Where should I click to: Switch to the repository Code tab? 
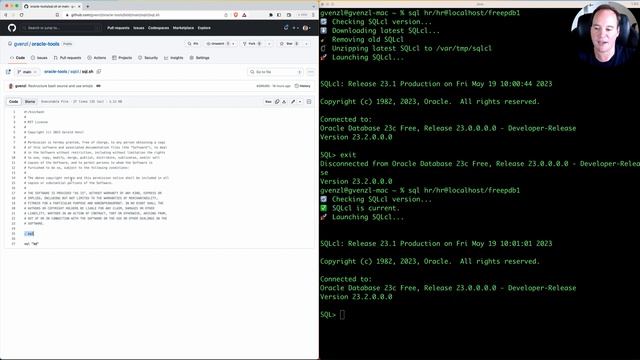pos(17,58)
